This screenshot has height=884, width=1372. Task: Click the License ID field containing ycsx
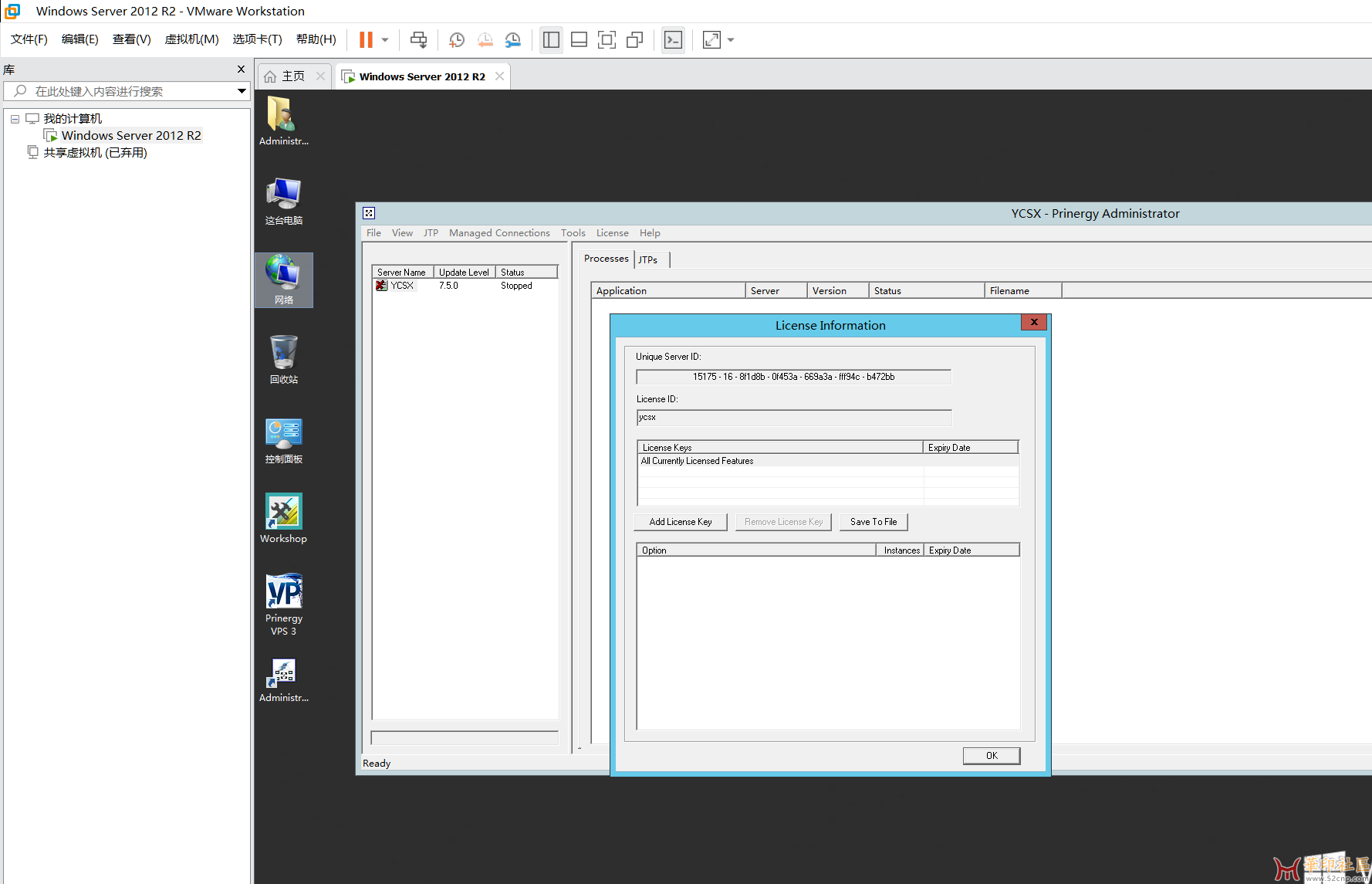coord(794,418)
